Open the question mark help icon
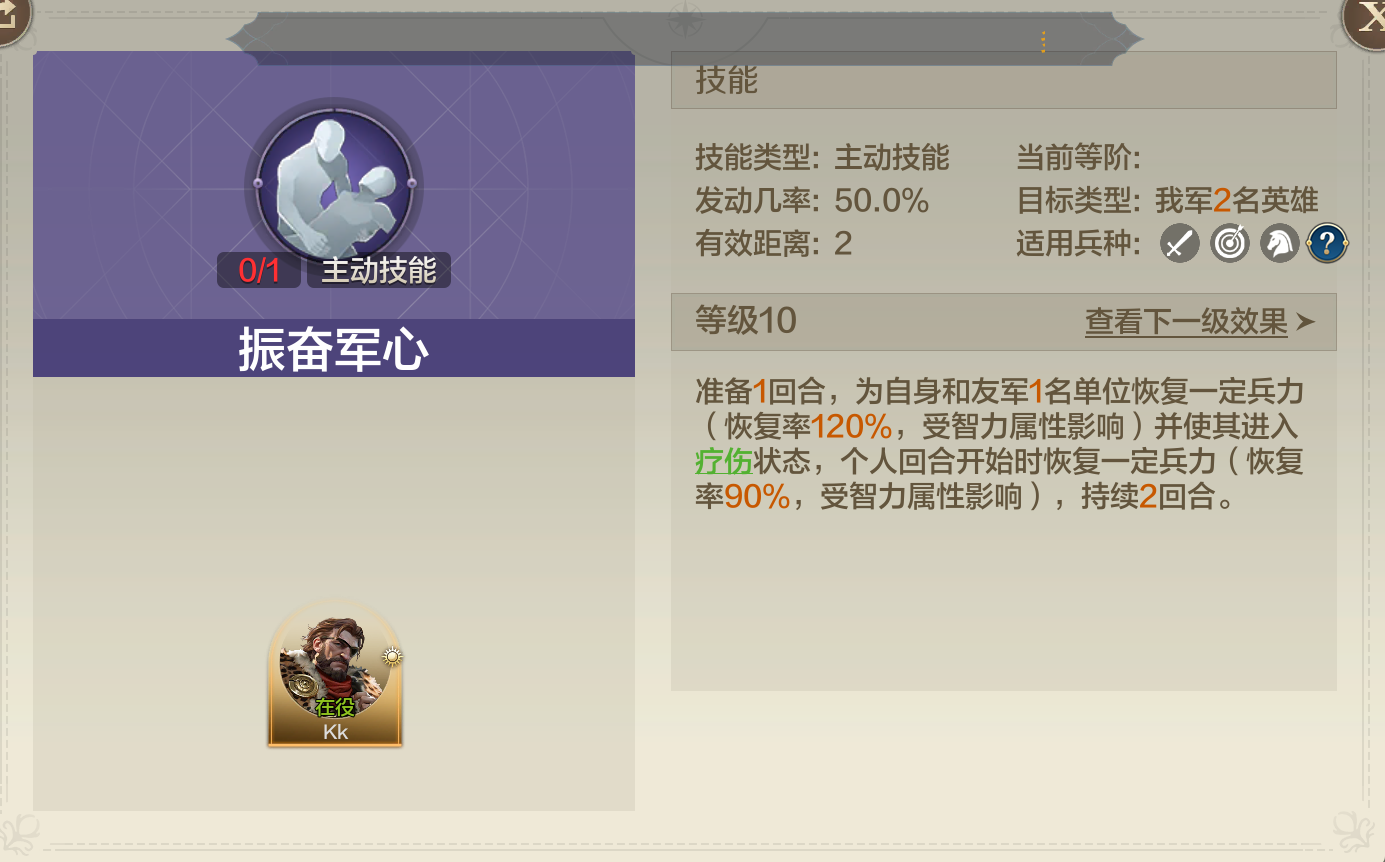The width and height of the screenshot is (1385, 862). point(1328,243)
